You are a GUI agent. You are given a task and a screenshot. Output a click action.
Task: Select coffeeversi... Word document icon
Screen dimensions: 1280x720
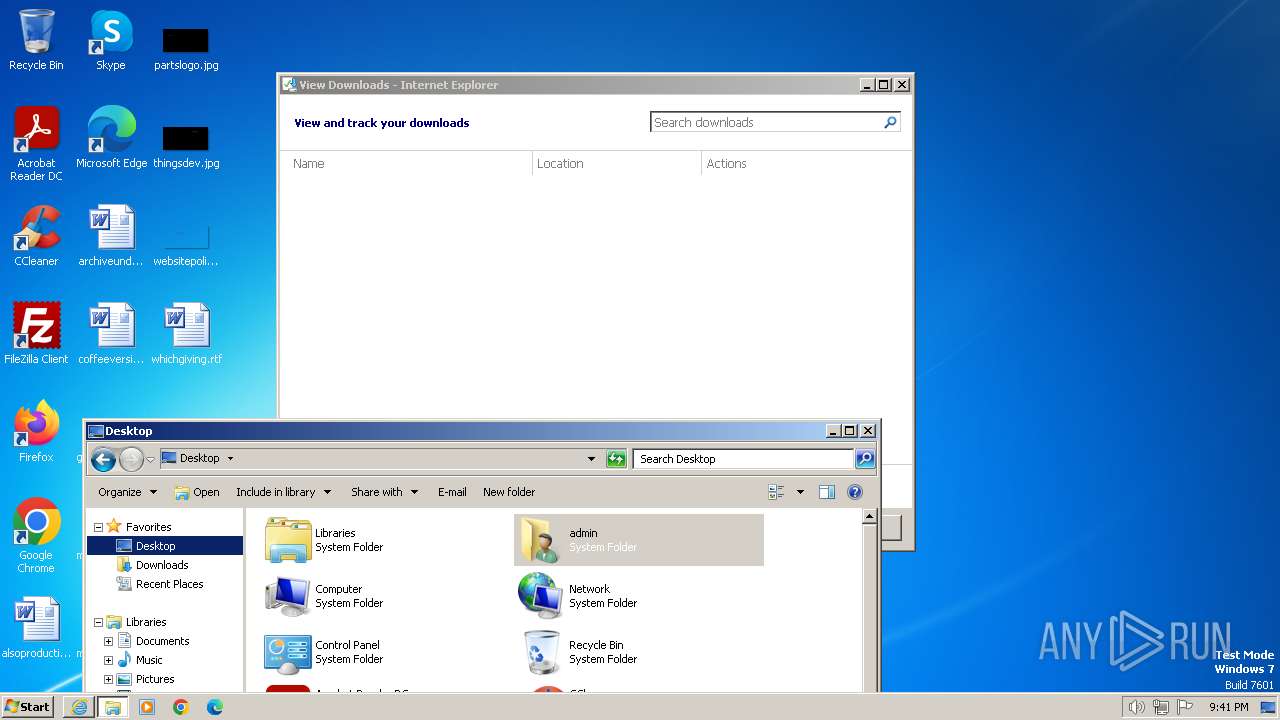coord(111,334)
